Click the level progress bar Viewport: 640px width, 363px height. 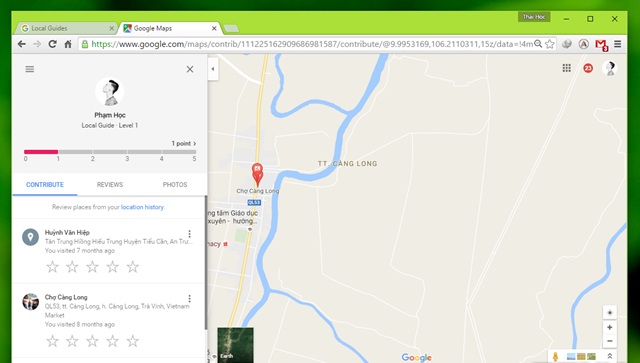(x=110, y=152)
